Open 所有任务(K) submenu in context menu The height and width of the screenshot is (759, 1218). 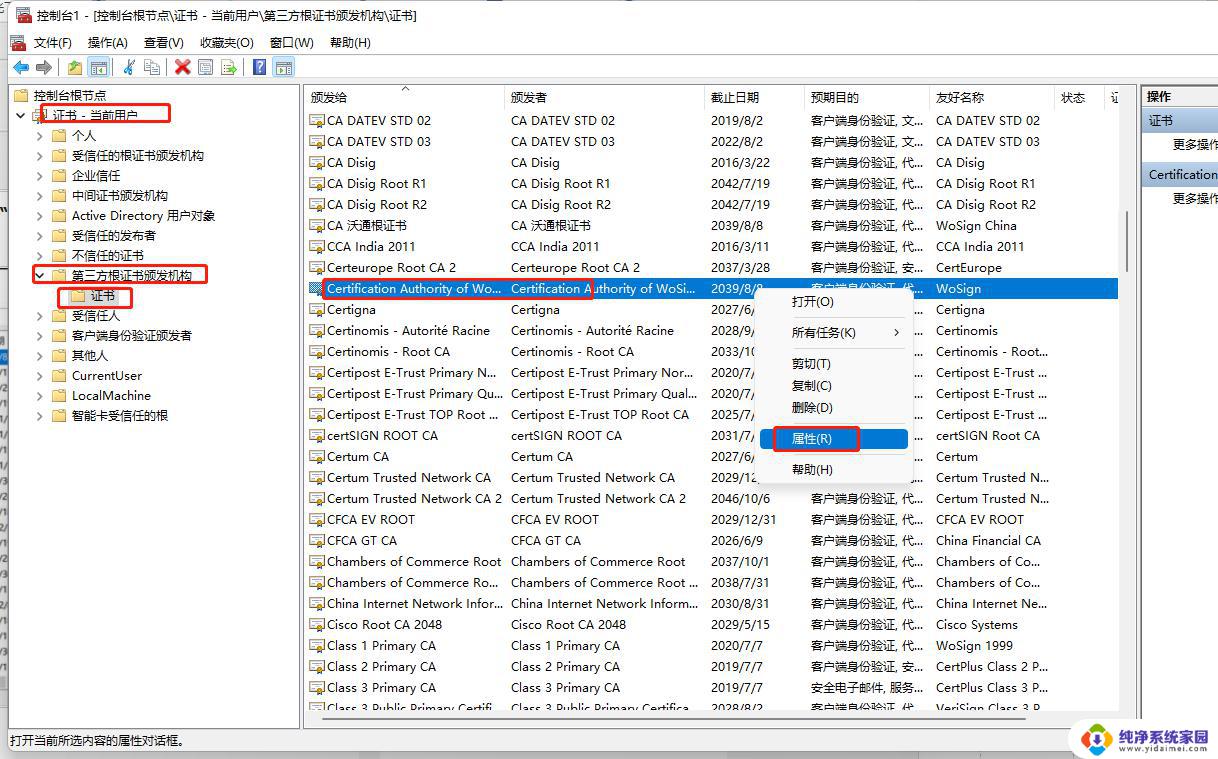pyautogui.click(x=834, y=332)
